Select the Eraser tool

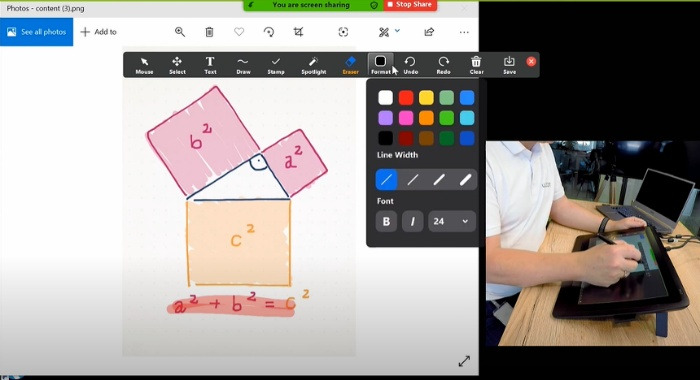(x=350, y=65)
